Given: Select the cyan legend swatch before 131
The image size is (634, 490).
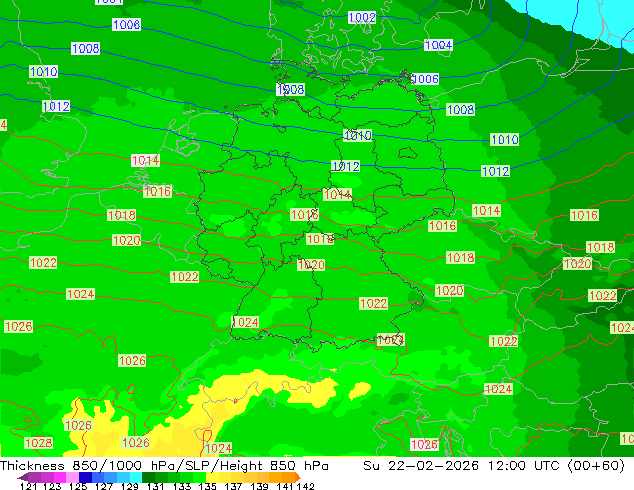Looking at the screenshot, I should click(x=136, y=477).
